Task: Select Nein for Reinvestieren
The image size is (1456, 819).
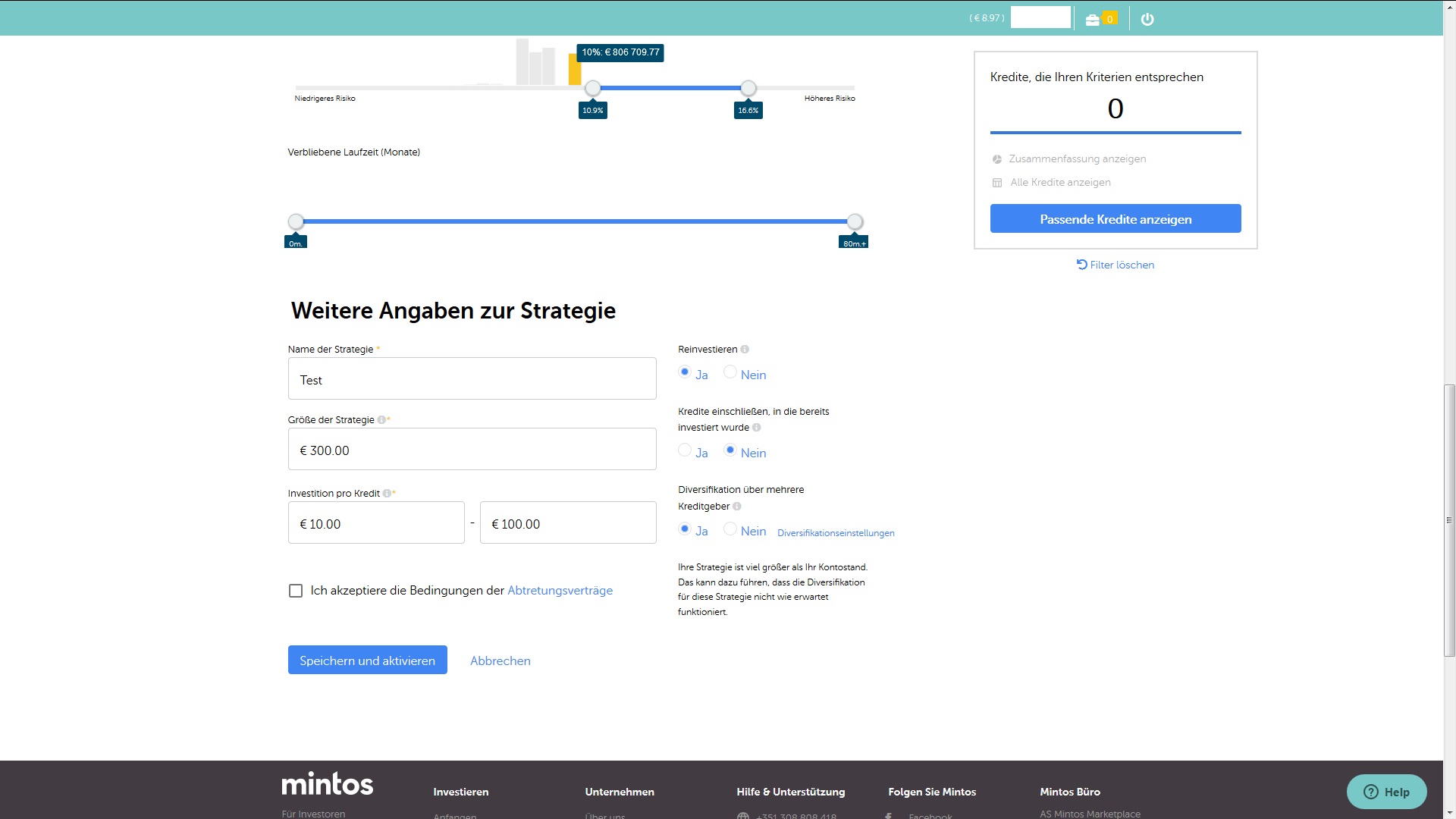Action: pos(730,372)
